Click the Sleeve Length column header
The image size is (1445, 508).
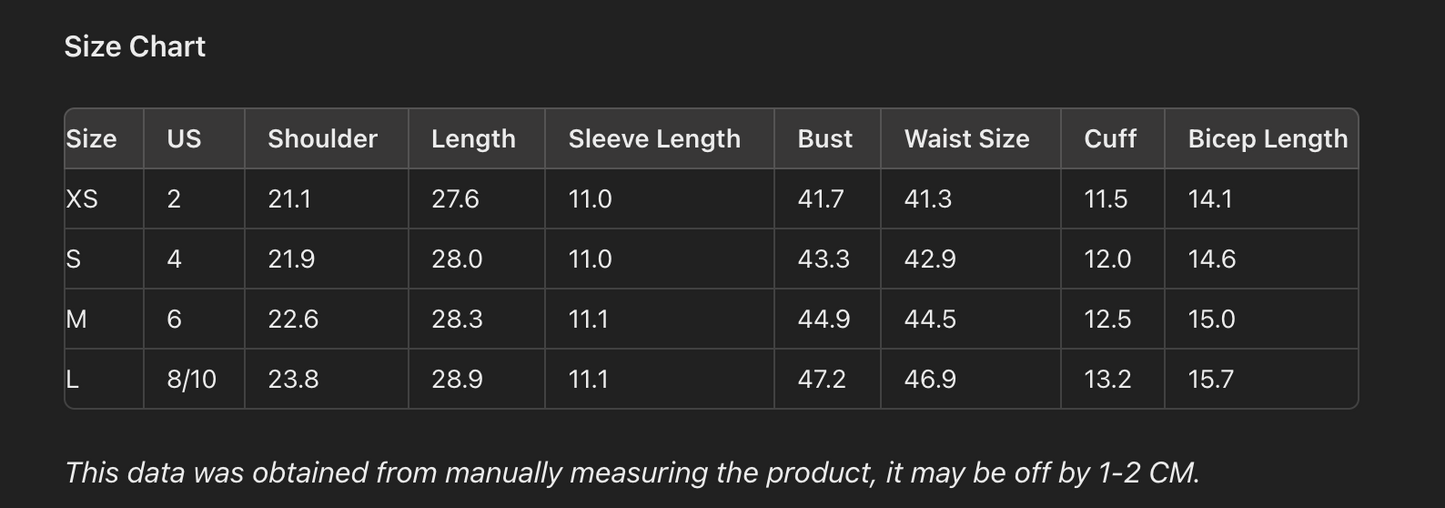click(654, 139)
